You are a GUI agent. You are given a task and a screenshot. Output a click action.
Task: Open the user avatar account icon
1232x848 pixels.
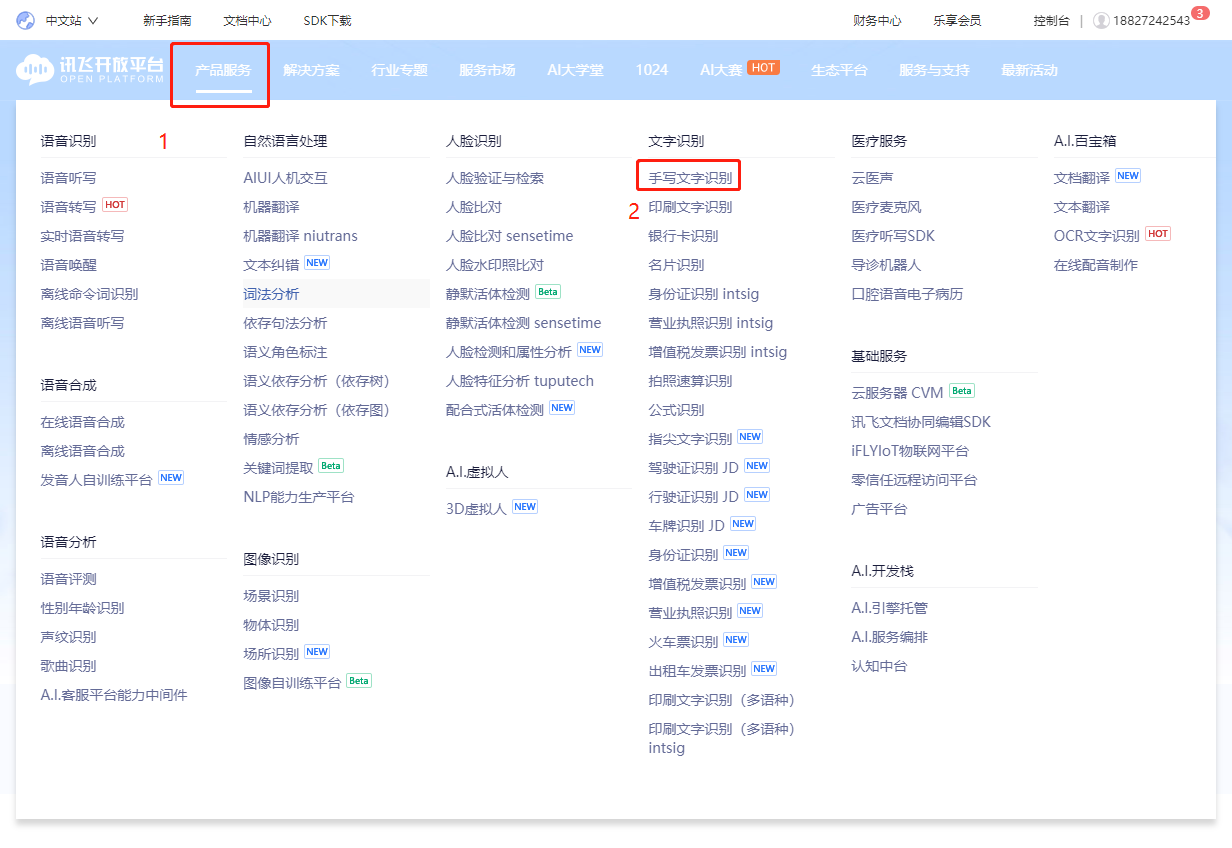tap(1101, 20)
